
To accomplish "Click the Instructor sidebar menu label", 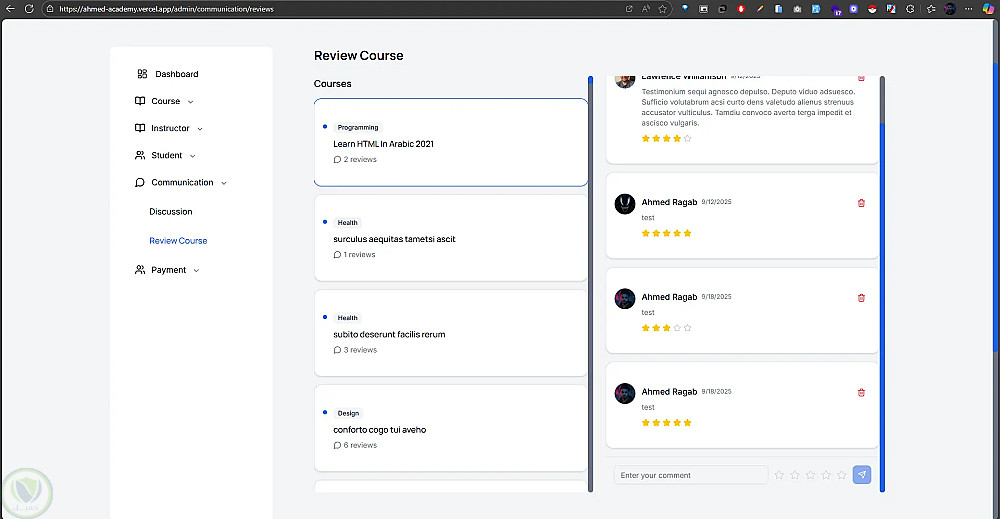I will tap(170, 128).
